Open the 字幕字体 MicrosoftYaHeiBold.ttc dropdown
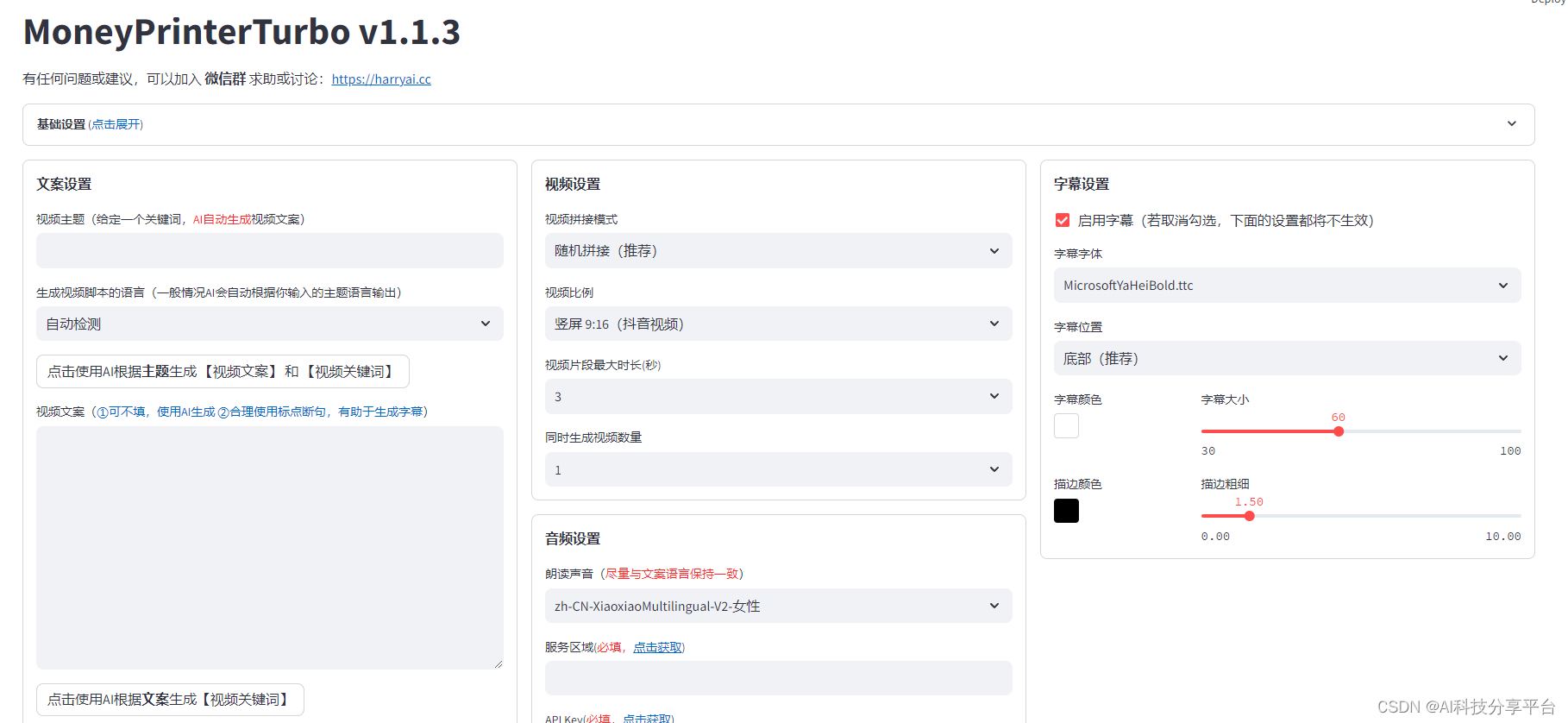Screen dimensions: 1568x723 [x=1288, y=285]
